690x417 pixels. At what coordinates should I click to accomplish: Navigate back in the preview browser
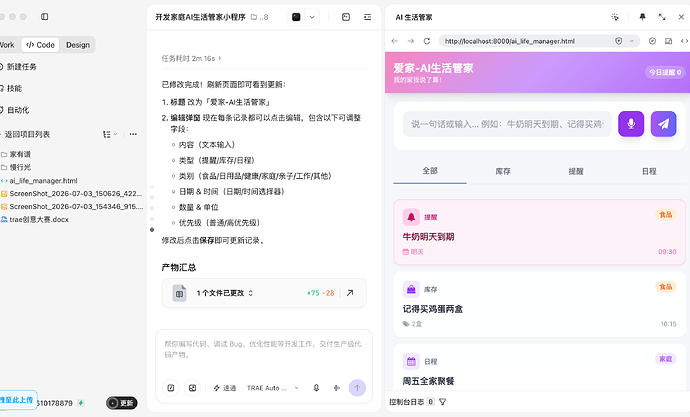pos(395,41)
